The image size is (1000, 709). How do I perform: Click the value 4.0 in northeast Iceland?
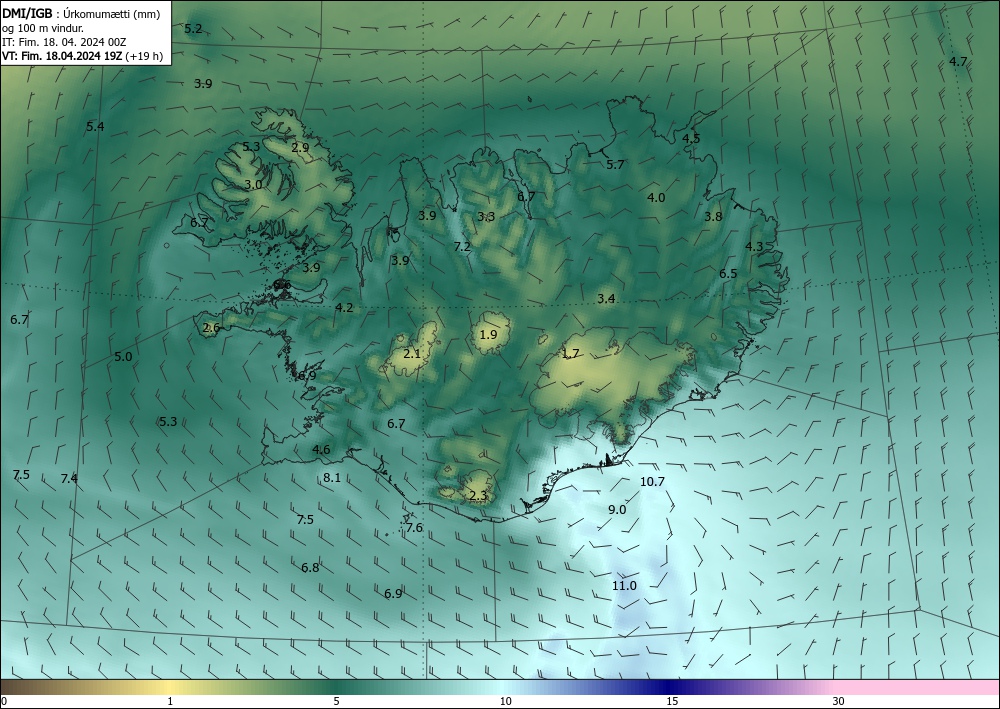[656, 198]
